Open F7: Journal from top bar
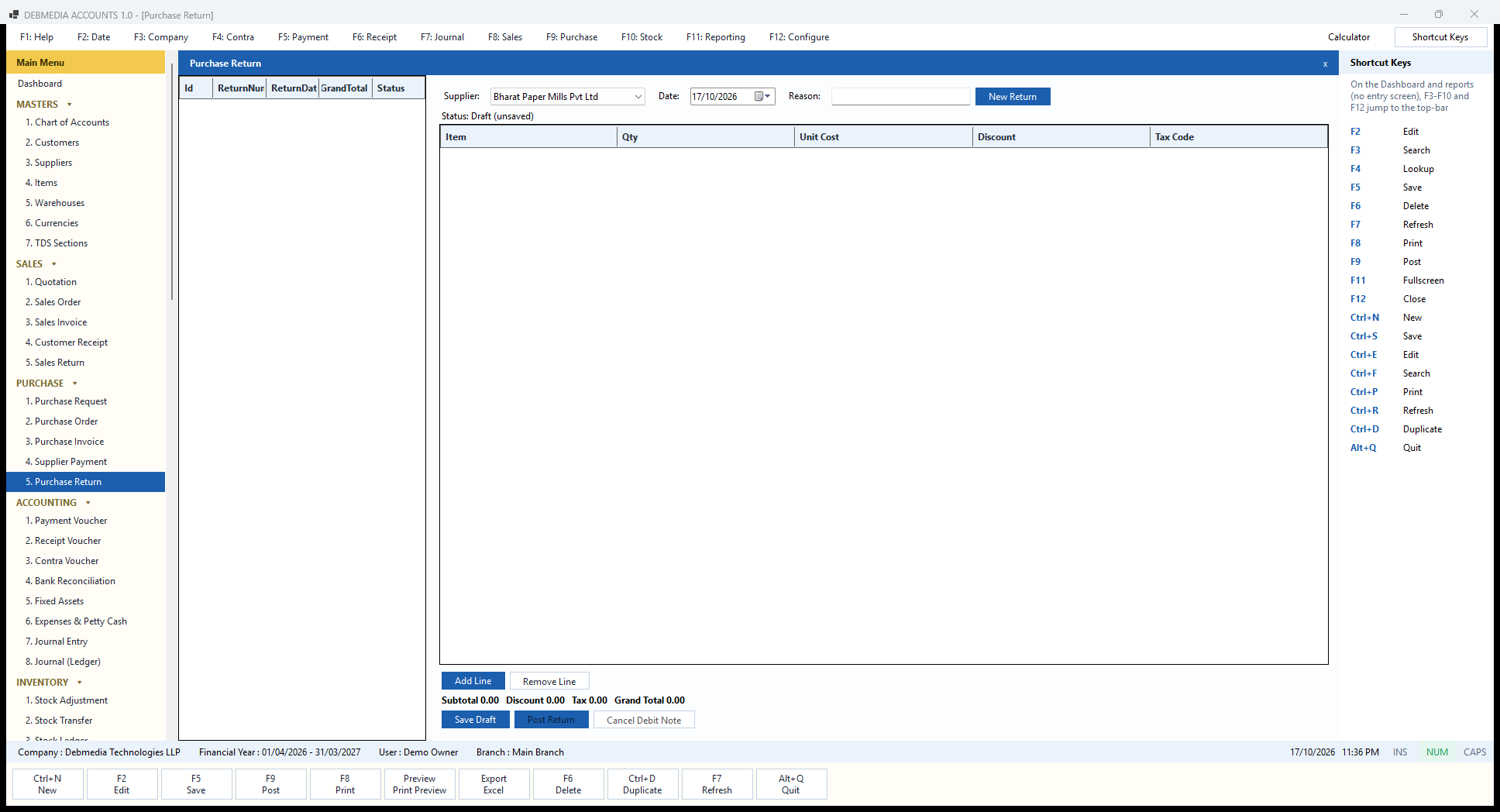 point(442,37)
